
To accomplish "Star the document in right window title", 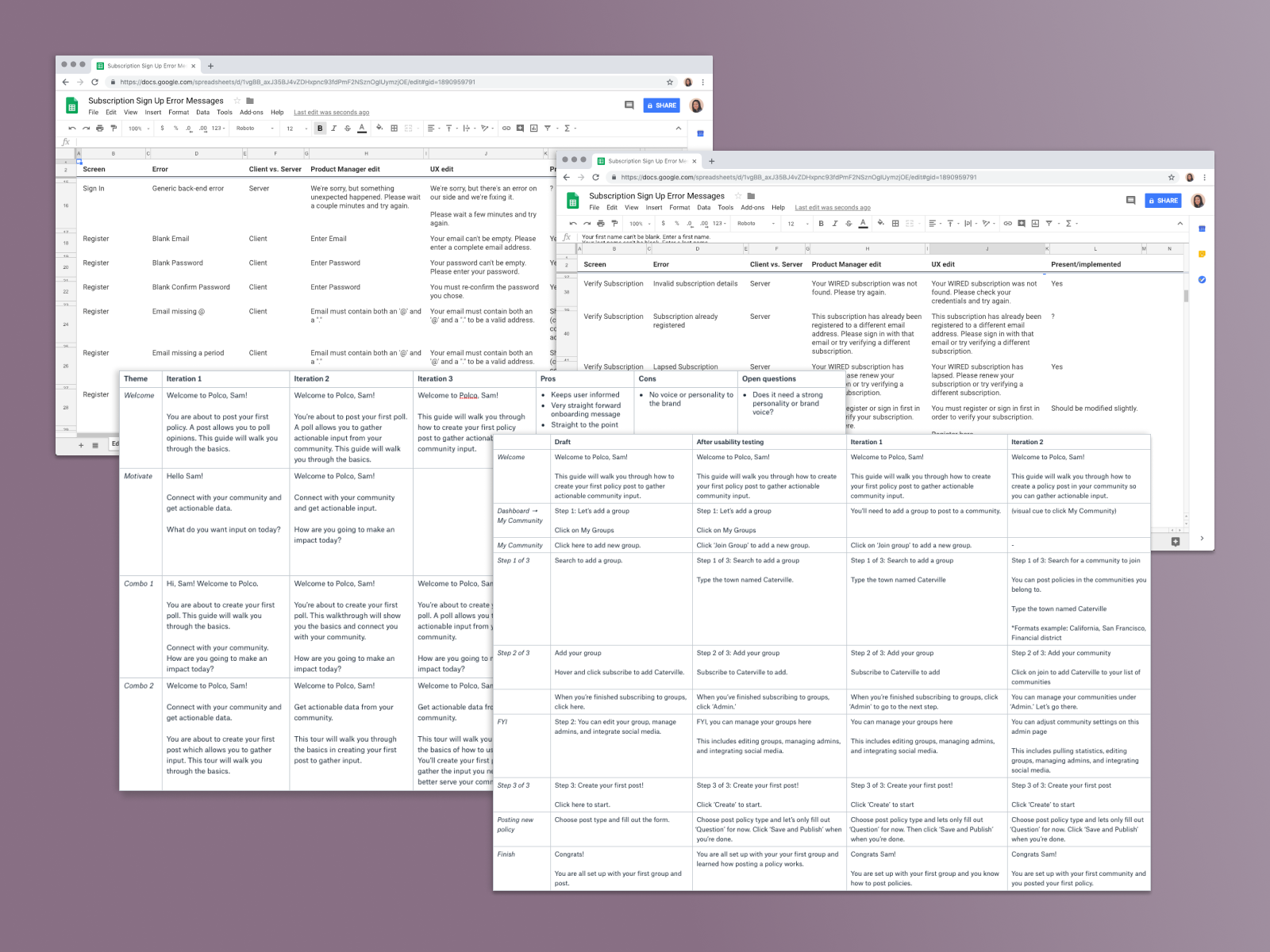I will tap(737, 196).
